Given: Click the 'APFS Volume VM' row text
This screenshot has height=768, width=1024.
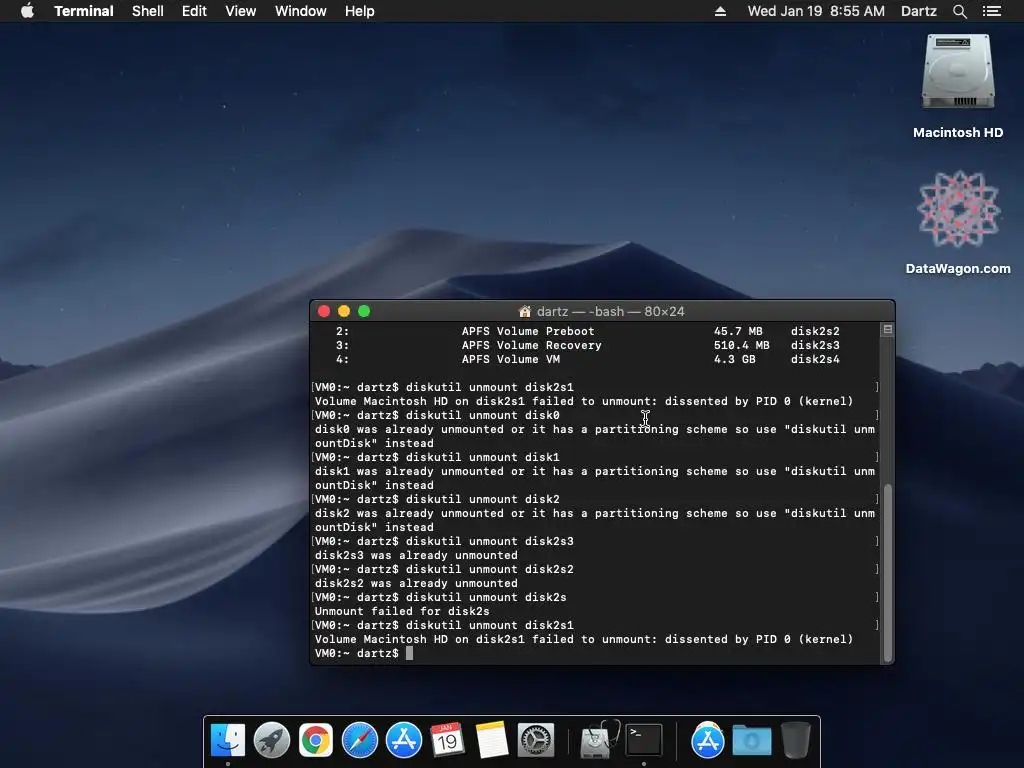Looking at the screenshot, I should pos(511,359).
